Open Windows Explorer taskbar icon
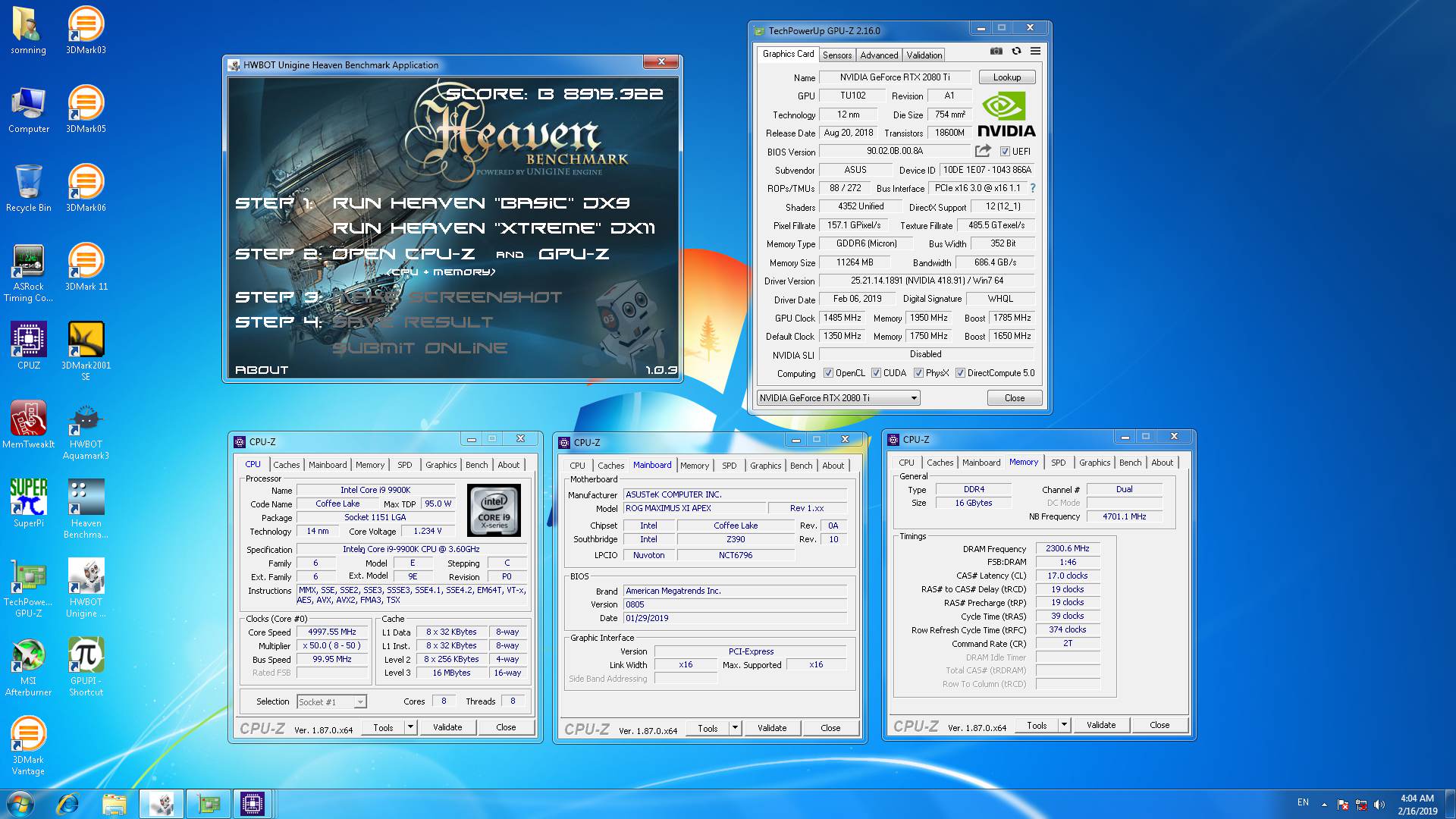This screenshot has height=819, width=1456. click(114, 804)
